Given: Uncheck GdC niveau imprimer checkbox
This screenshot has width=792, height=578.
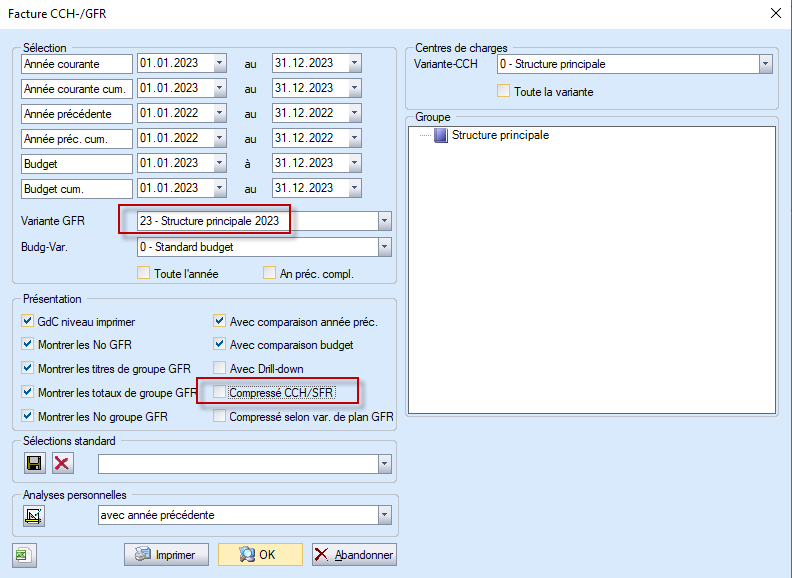Looking at the screenshot, I should [28, 322].
